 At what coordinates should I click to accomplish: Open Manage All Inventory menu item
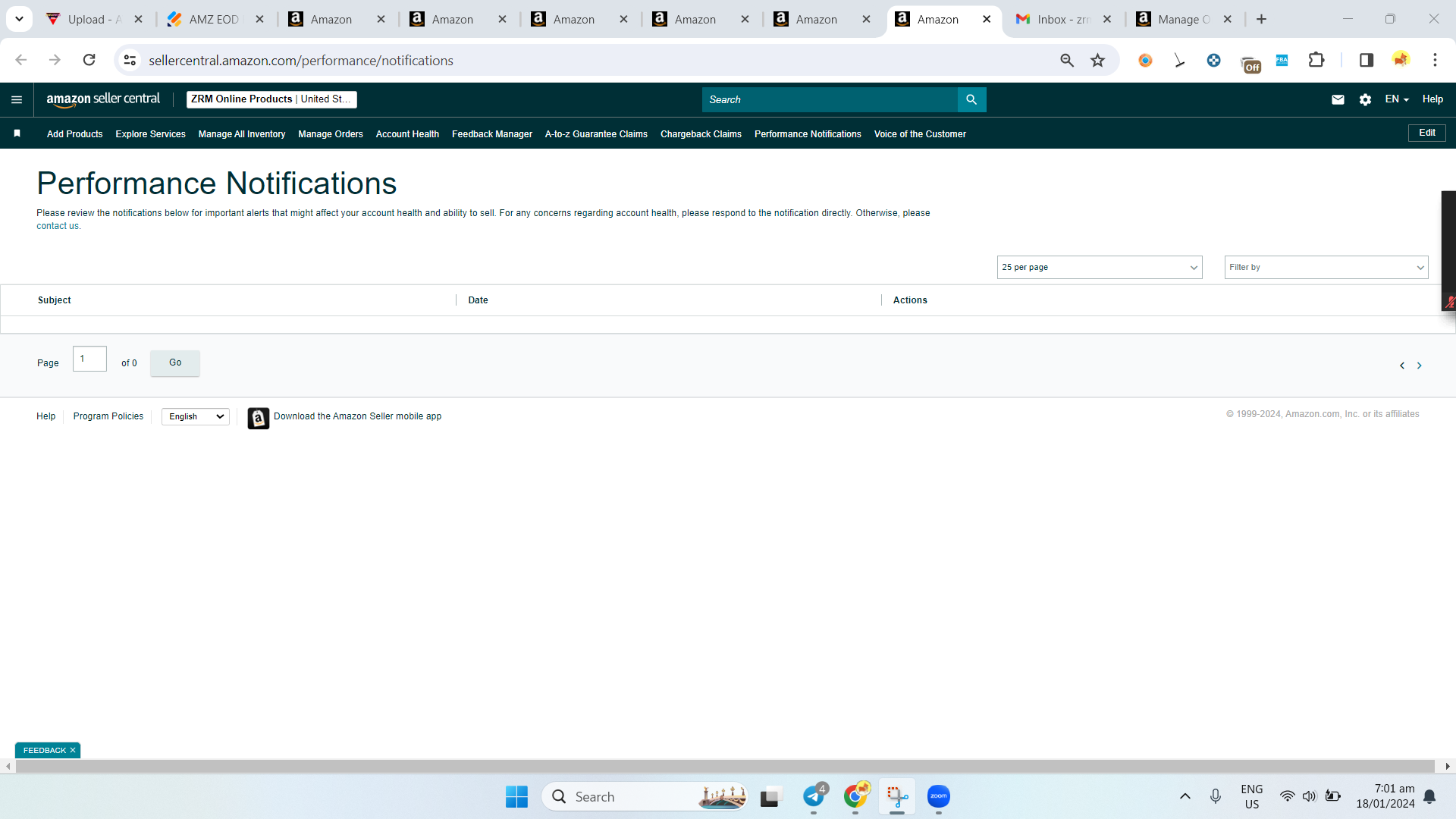242,134
